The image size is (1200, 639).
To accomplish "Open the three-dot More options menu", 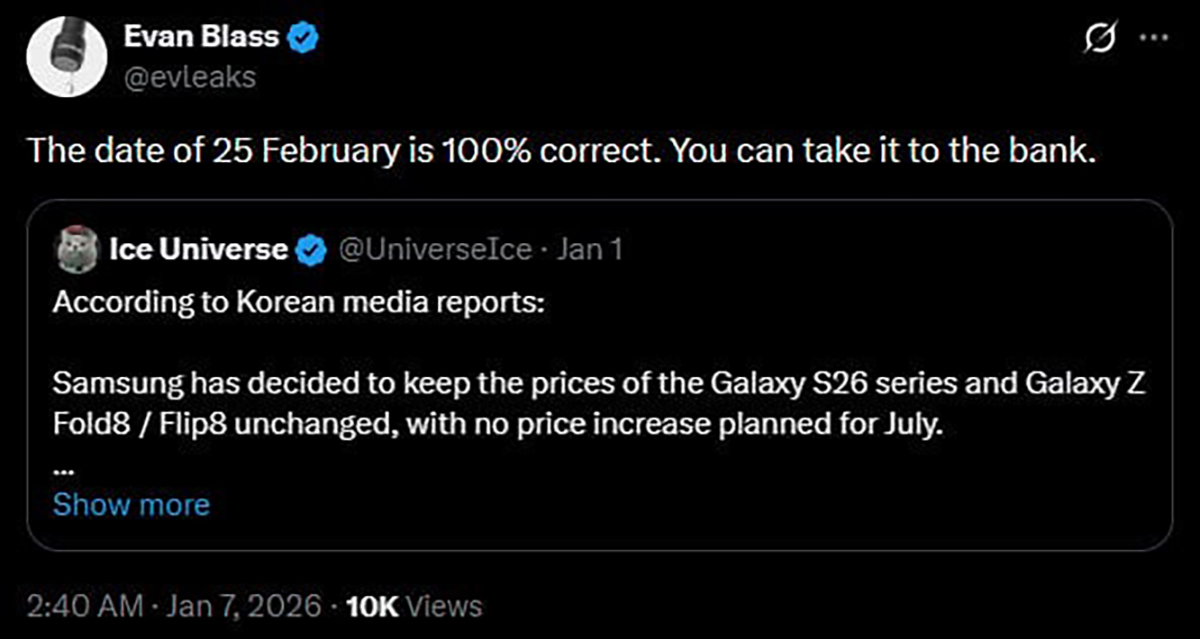I will click(1154, 39).
